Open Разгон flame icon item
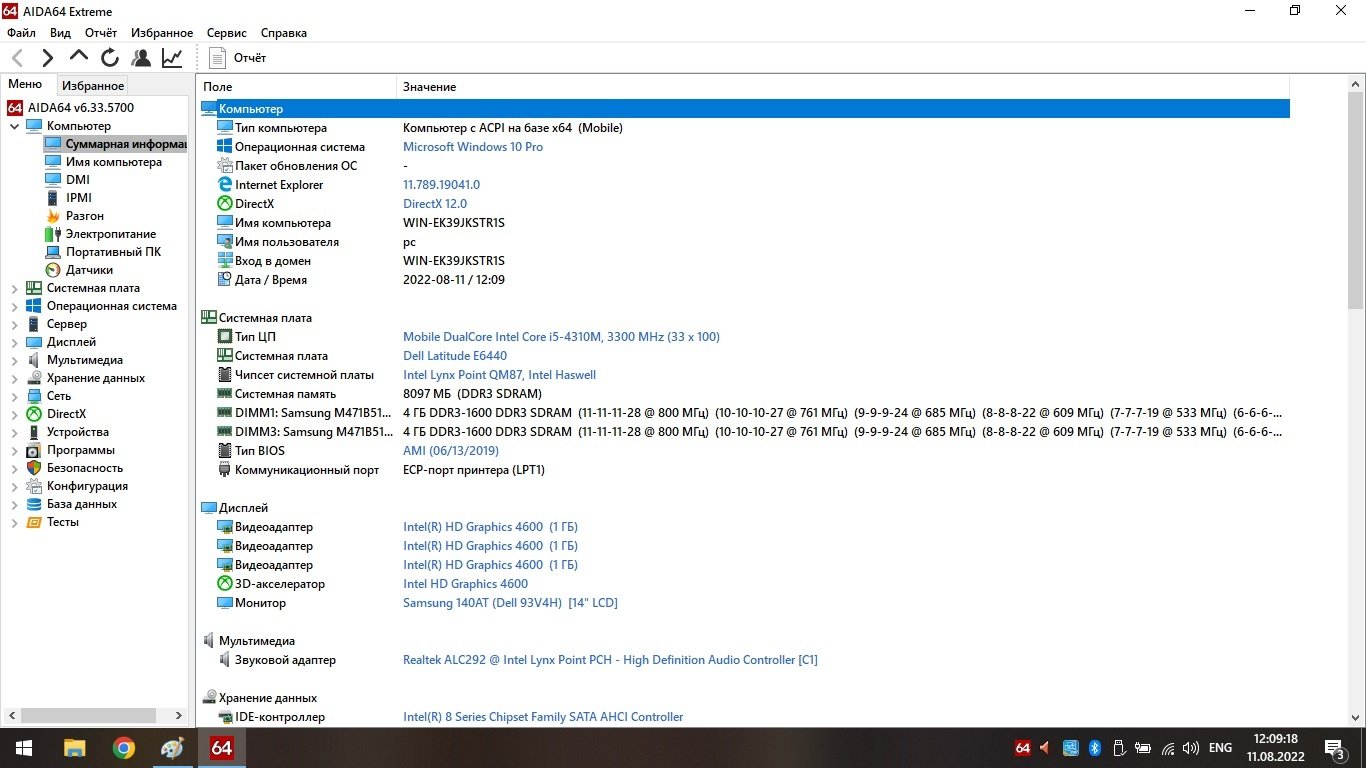The height and width of the screenshot is (768, 1366). [53, 216]
